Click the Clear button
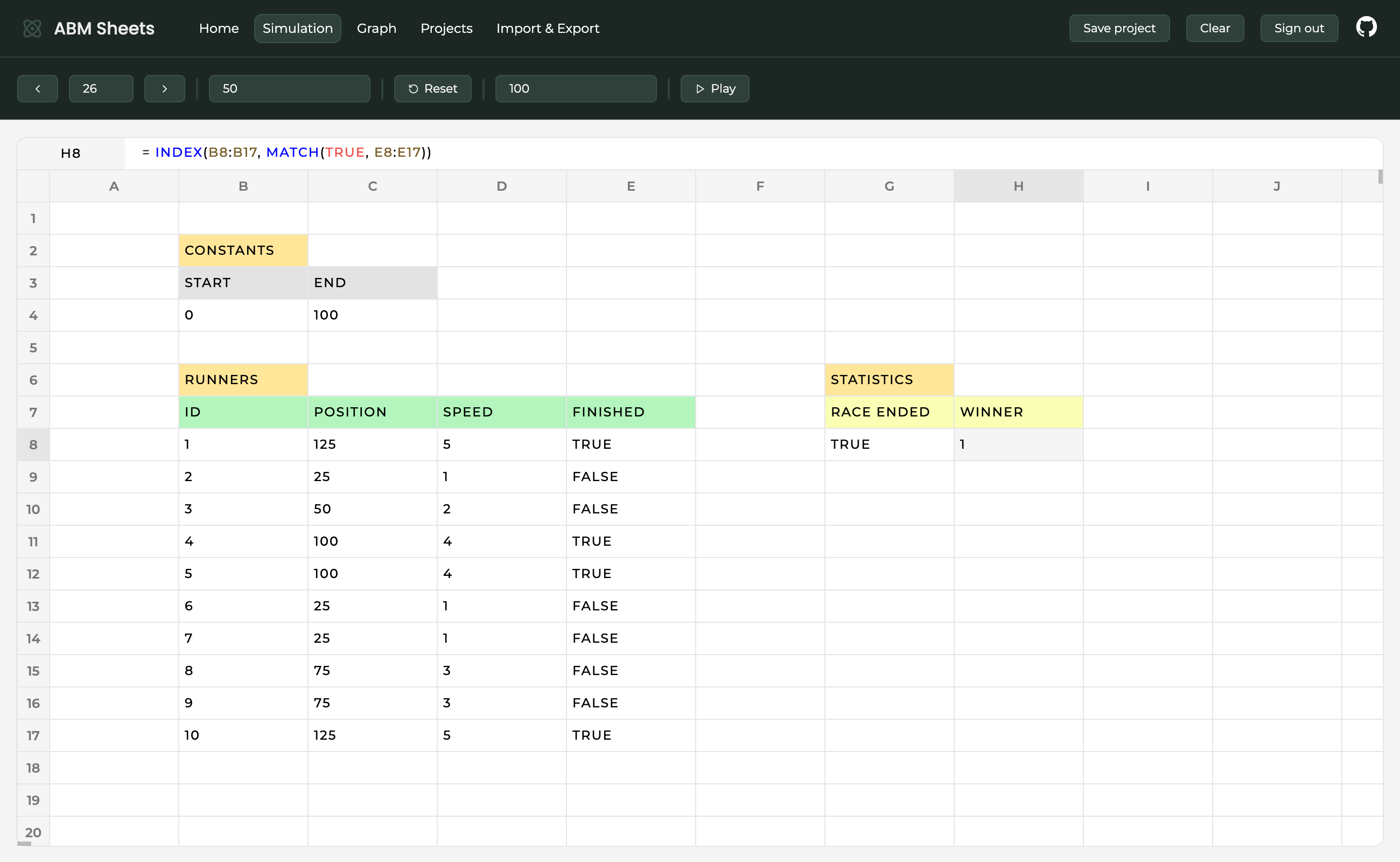The image size is (1400, 862). coord(1214,29)
